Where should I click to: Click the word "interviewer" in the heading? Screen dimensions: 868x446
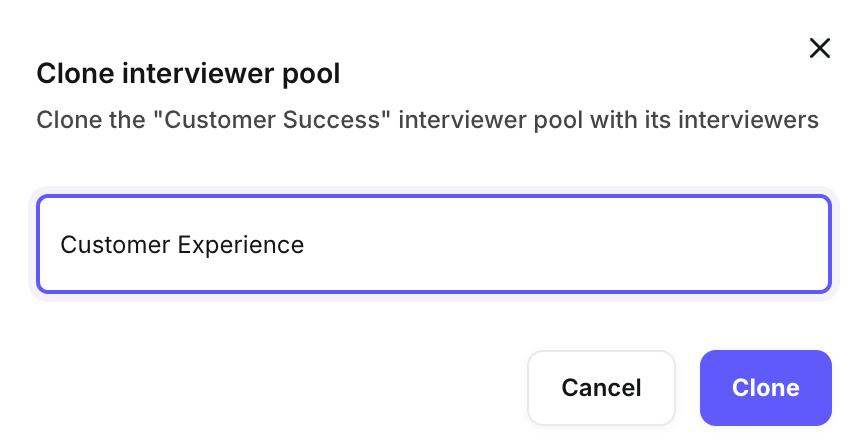click(x=194, y=74)
